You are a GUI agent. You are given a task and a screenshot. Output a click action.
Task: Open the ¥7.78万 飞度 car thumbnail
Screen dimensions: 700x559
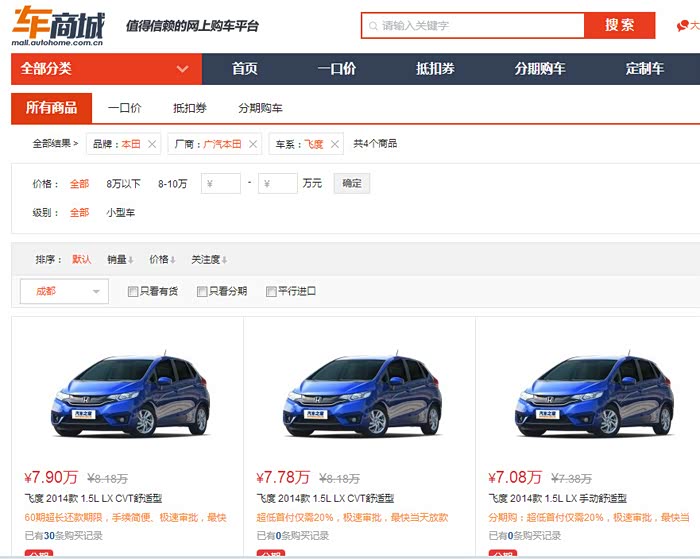(x=359, y=397)
